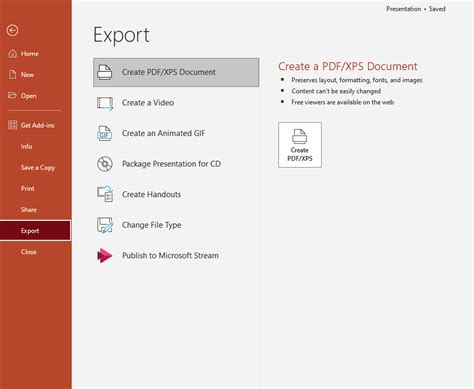Click the printer icon beside Create PDF/XPS Document

click(x=105, y=72)
